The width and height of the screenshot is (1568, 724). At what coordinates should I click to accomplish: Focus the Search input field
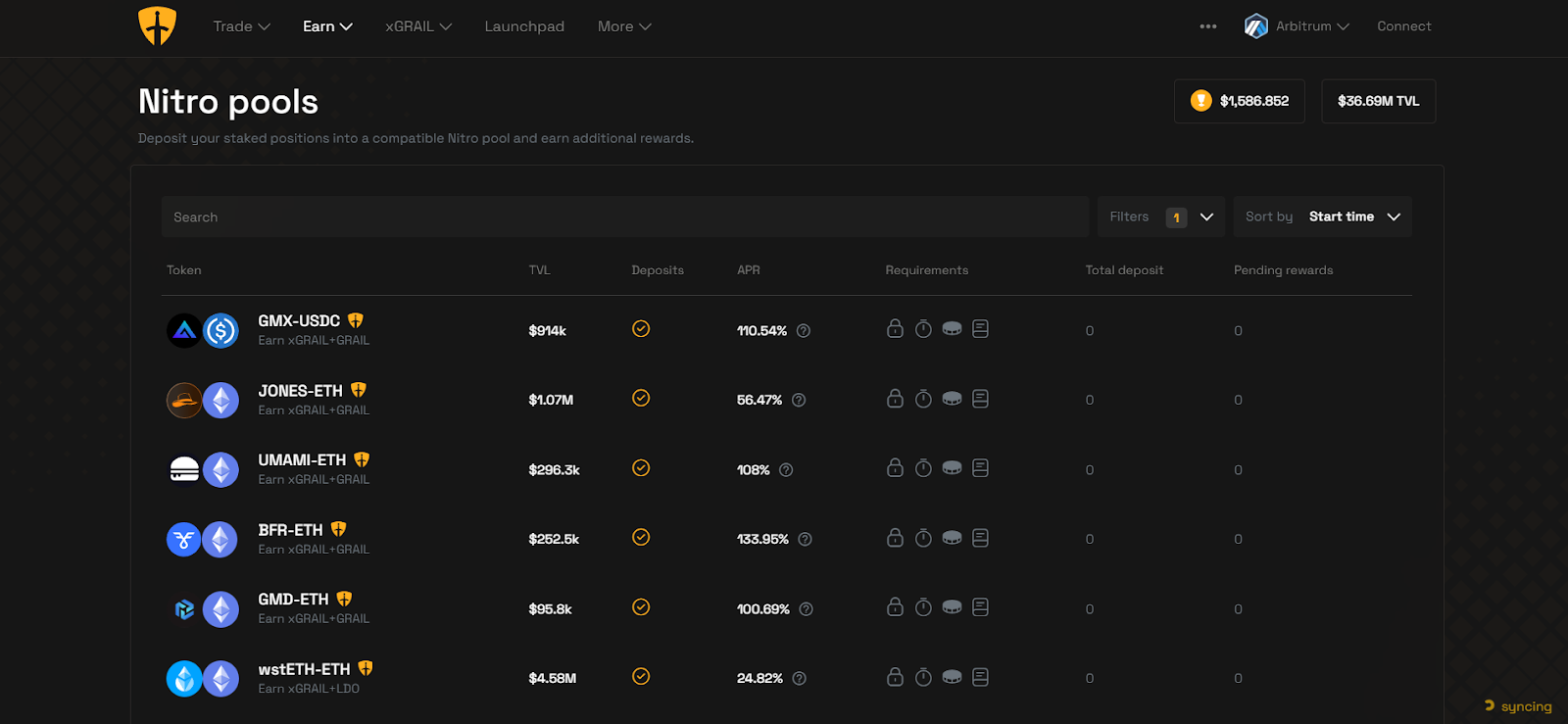(x=625, y=217)
